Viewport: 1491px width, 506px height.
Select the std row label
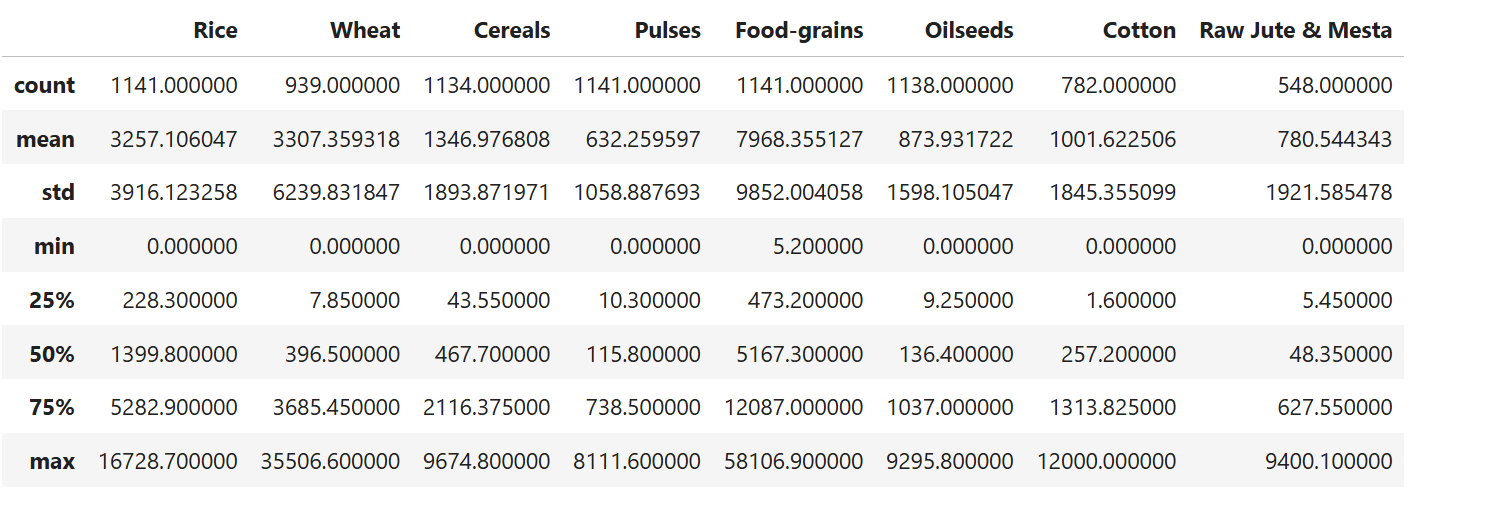(x=58, y=192)
